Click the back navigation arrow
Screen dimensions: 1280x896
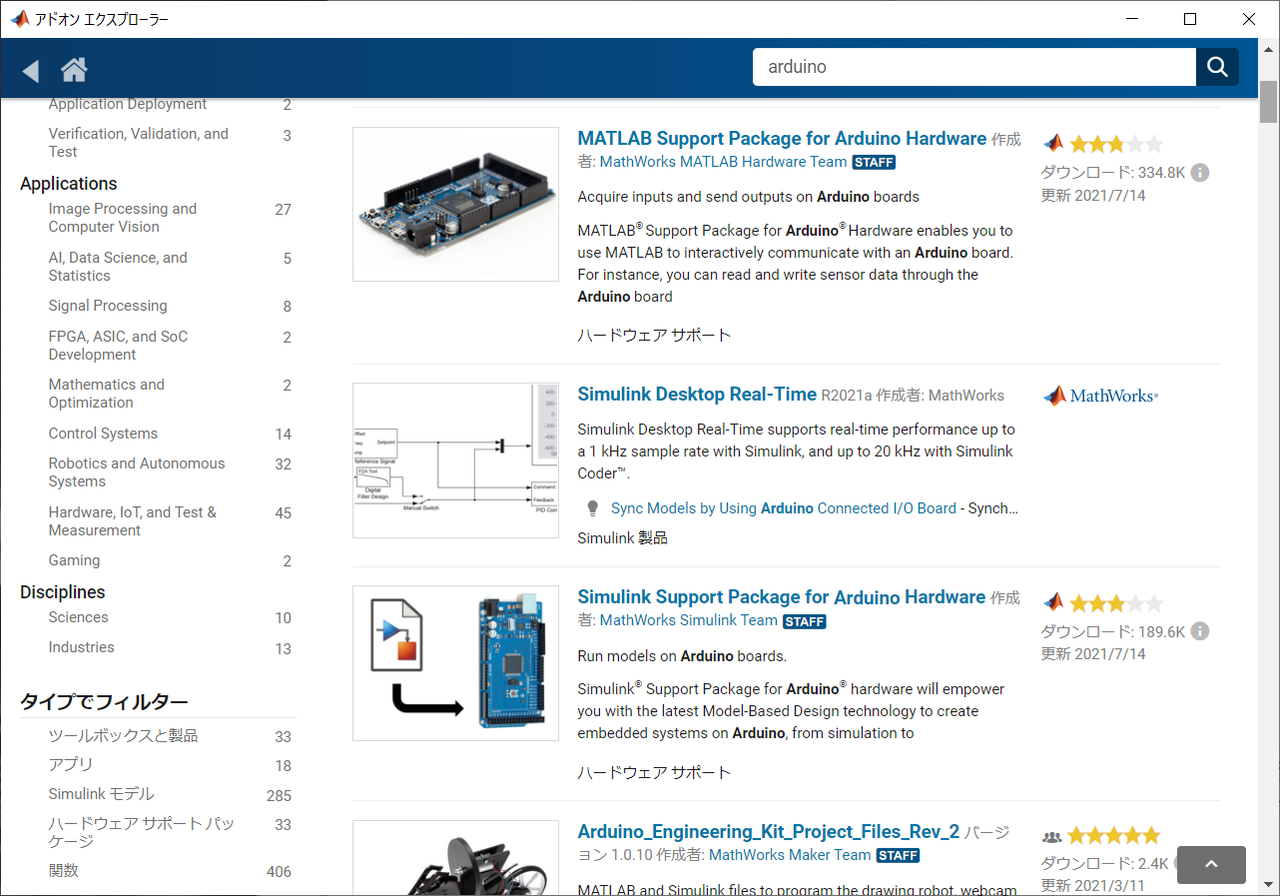30,70
